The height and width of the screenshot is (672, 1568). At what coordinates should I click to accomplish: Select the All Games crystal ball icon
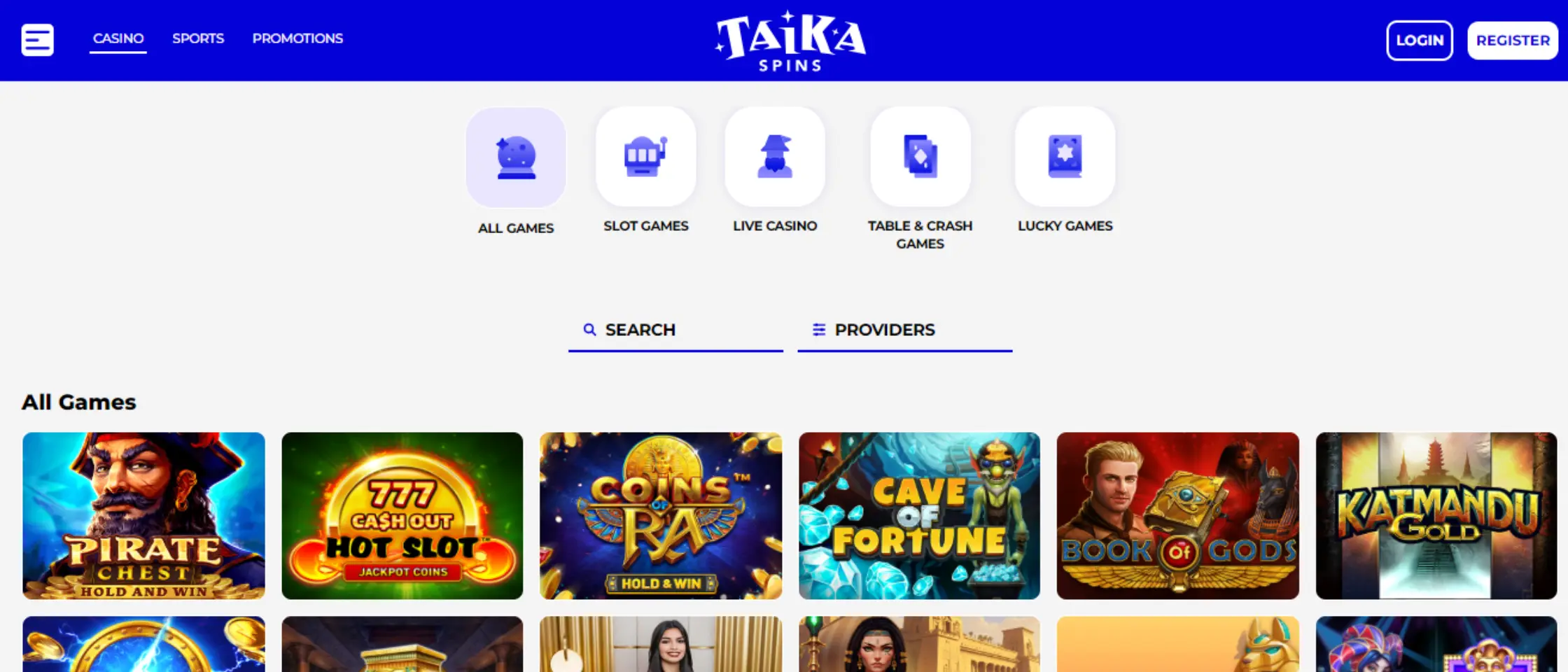[x=516, y=157]
